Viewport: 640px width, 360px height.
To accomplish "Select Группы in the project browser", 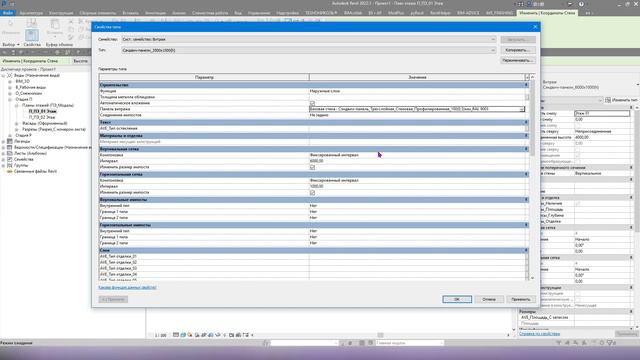I will (21, 166).
